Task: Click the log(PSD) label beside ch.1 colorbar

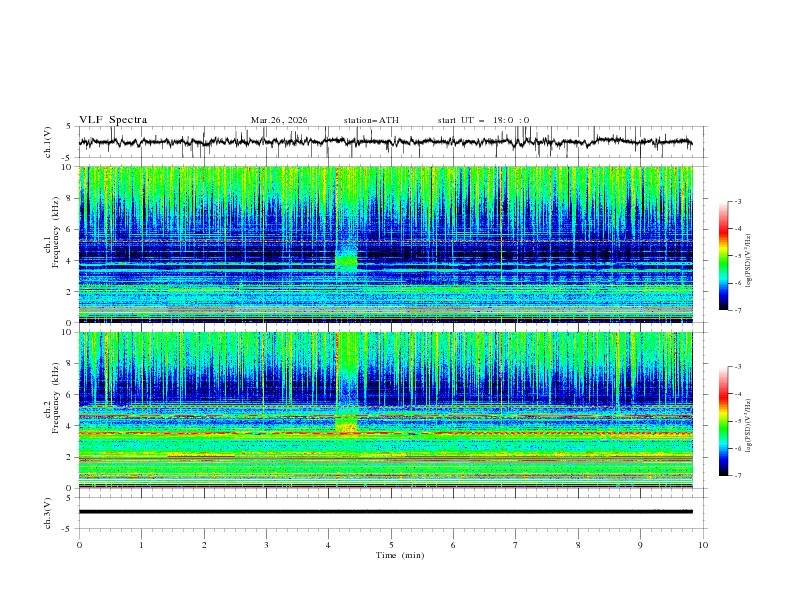Action: [749, 261]
